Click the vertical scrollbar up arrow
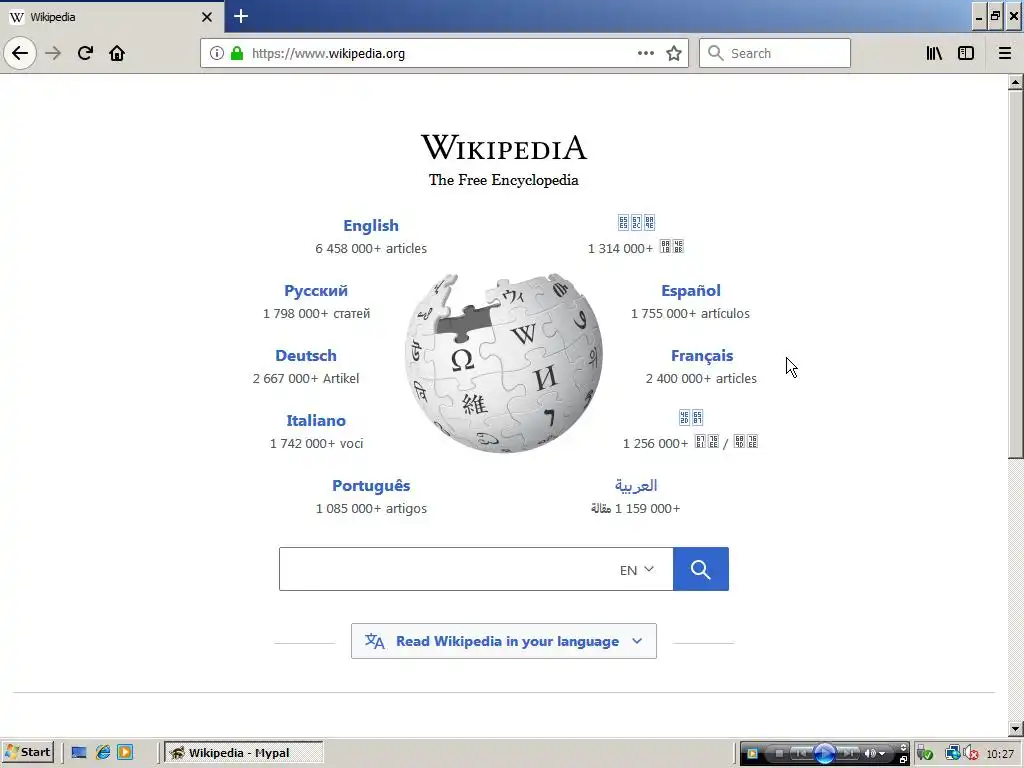Viewport: 1024px width, 768px height. [1015, 82]
